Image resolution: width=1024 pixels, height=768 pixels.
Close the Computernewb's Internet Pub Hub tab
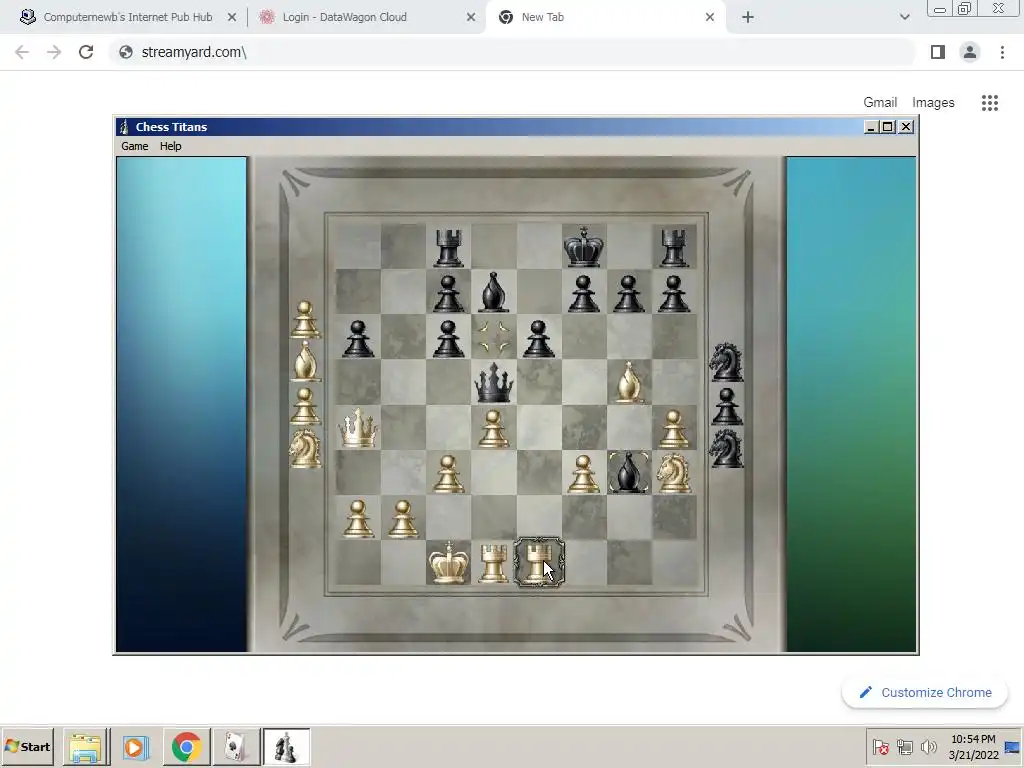point(232,18)
